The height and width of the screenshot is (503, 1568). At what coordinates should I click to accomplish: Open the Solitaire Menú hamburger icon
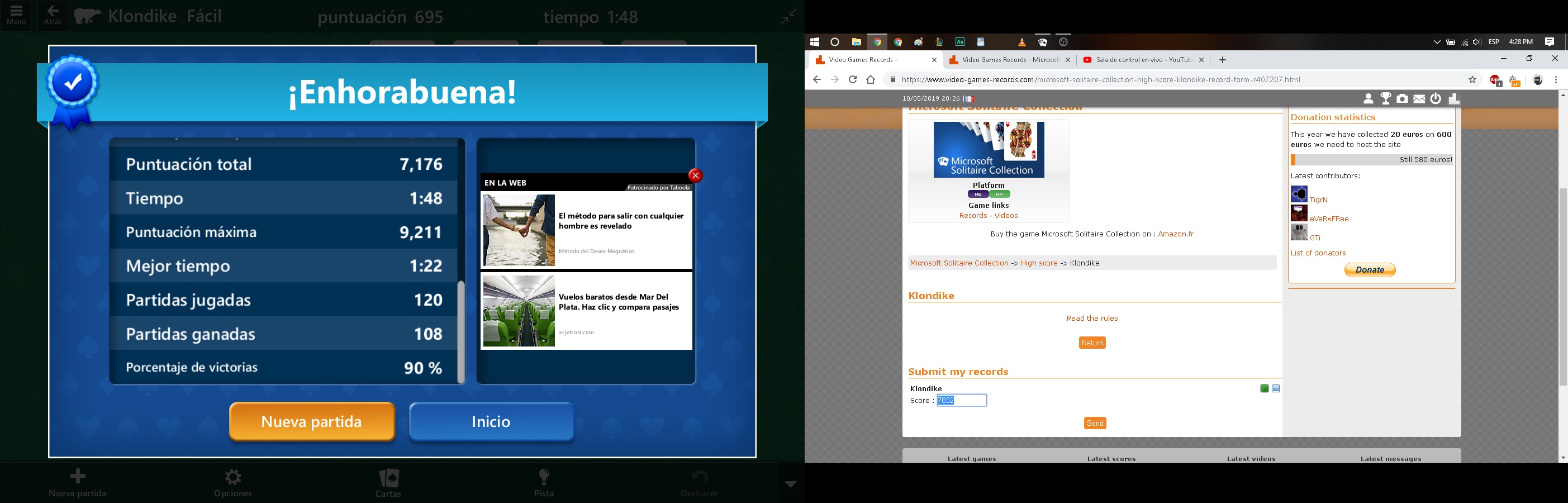16,15
